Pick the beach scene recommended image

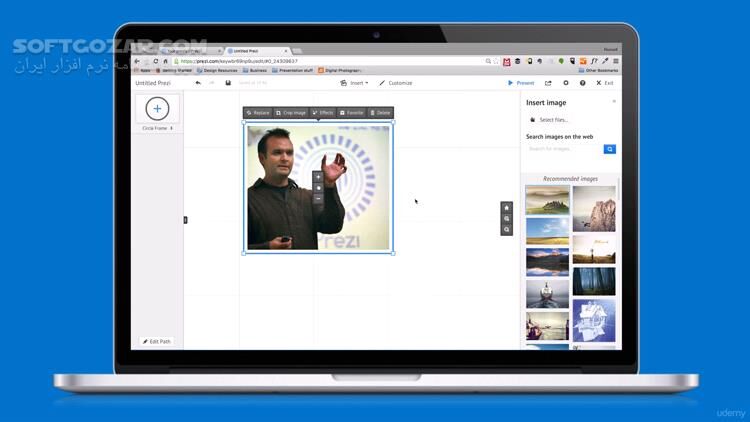tap(547, 325)
